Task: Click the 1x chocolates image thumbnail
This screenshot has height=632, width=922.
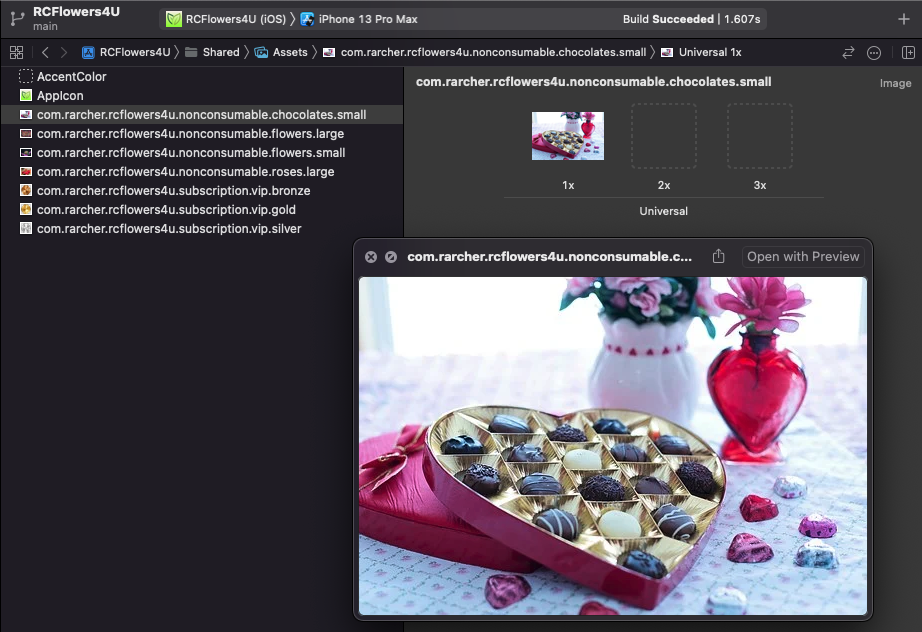Action: (x=567, y=136)
